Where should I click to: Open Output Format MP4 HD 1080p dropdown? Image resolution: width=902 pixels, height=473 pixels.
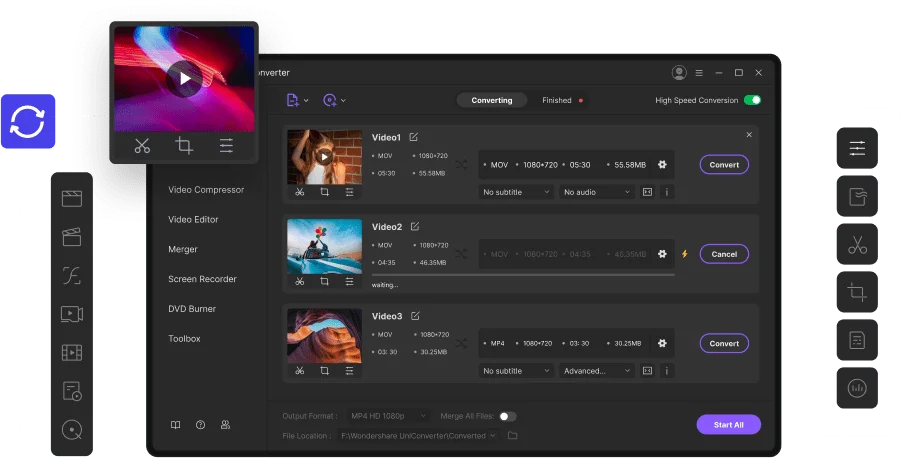point(388,416)
